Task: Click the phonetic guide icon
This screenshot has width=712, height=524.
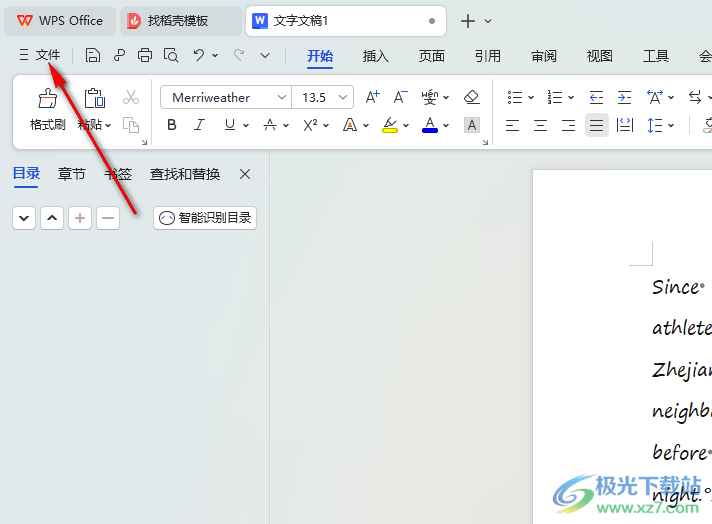Action: click(430, 97)
